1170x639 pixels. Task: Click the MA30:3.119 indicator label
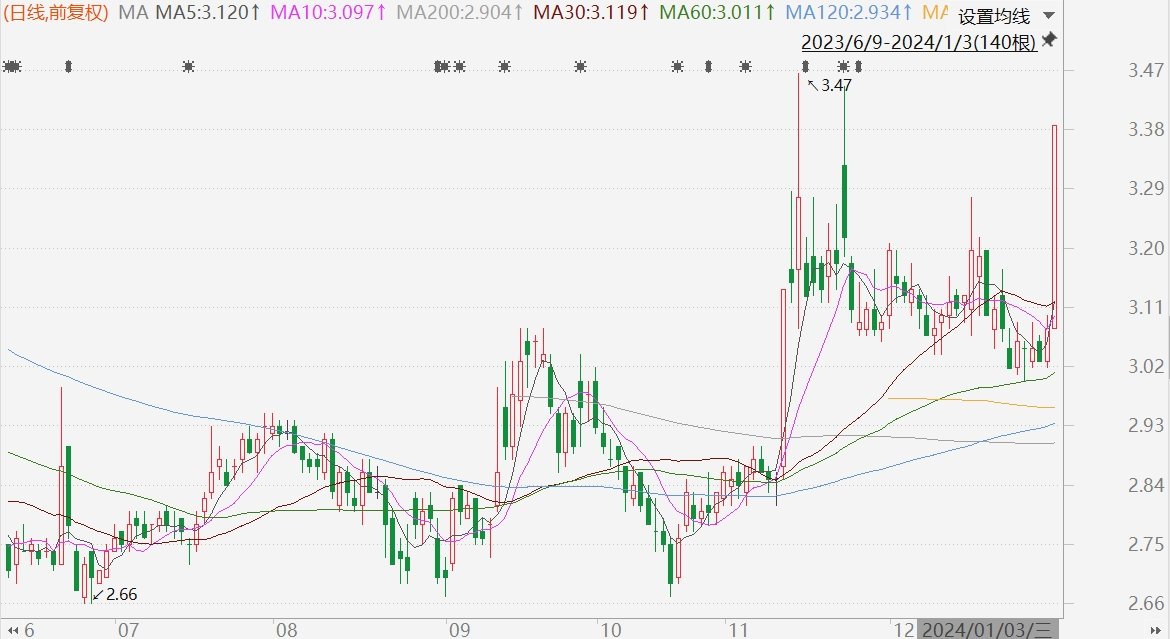pos(591,12)
